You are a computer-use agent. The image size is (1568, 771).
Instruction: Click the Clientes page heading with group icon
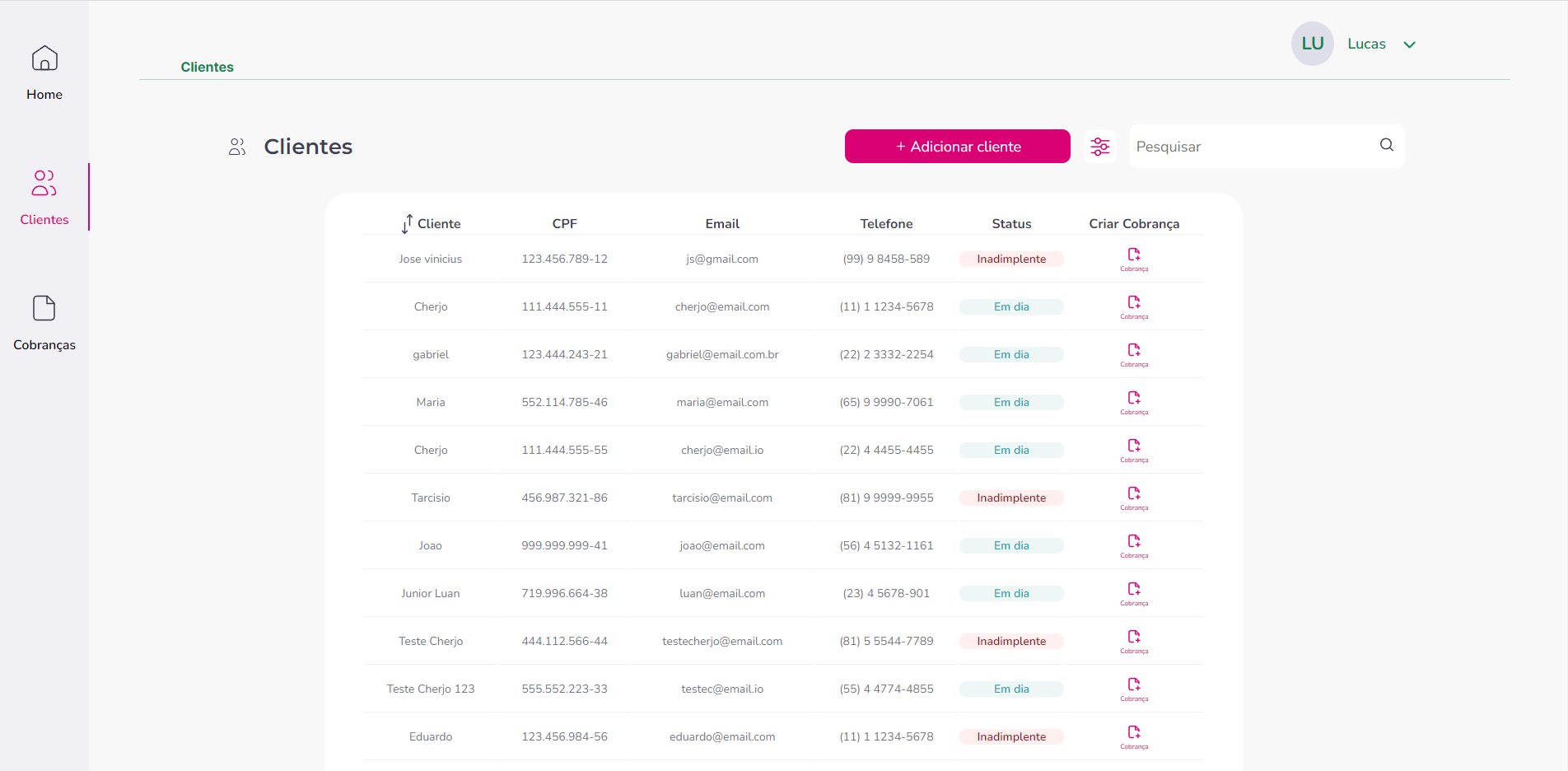(x=290, y=147)
